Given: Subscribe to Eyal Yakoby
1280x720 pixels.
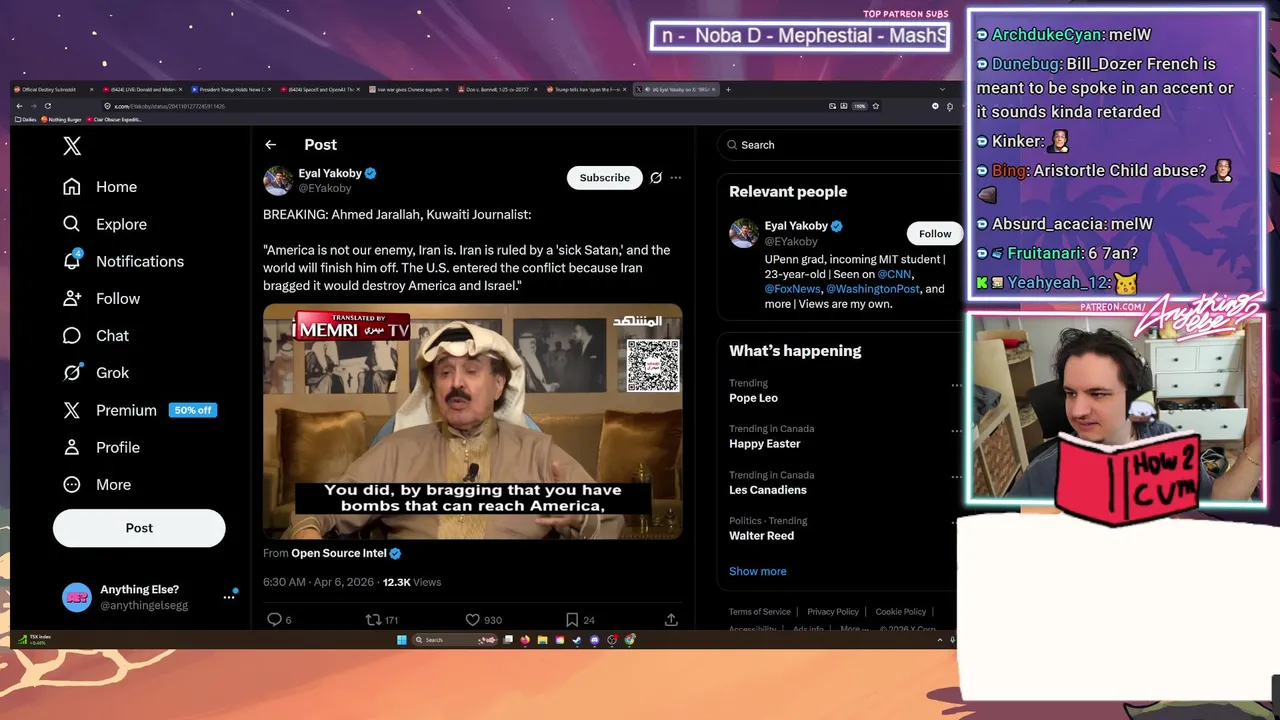Looking at the screenshot, I should click(x=605, y=177).
